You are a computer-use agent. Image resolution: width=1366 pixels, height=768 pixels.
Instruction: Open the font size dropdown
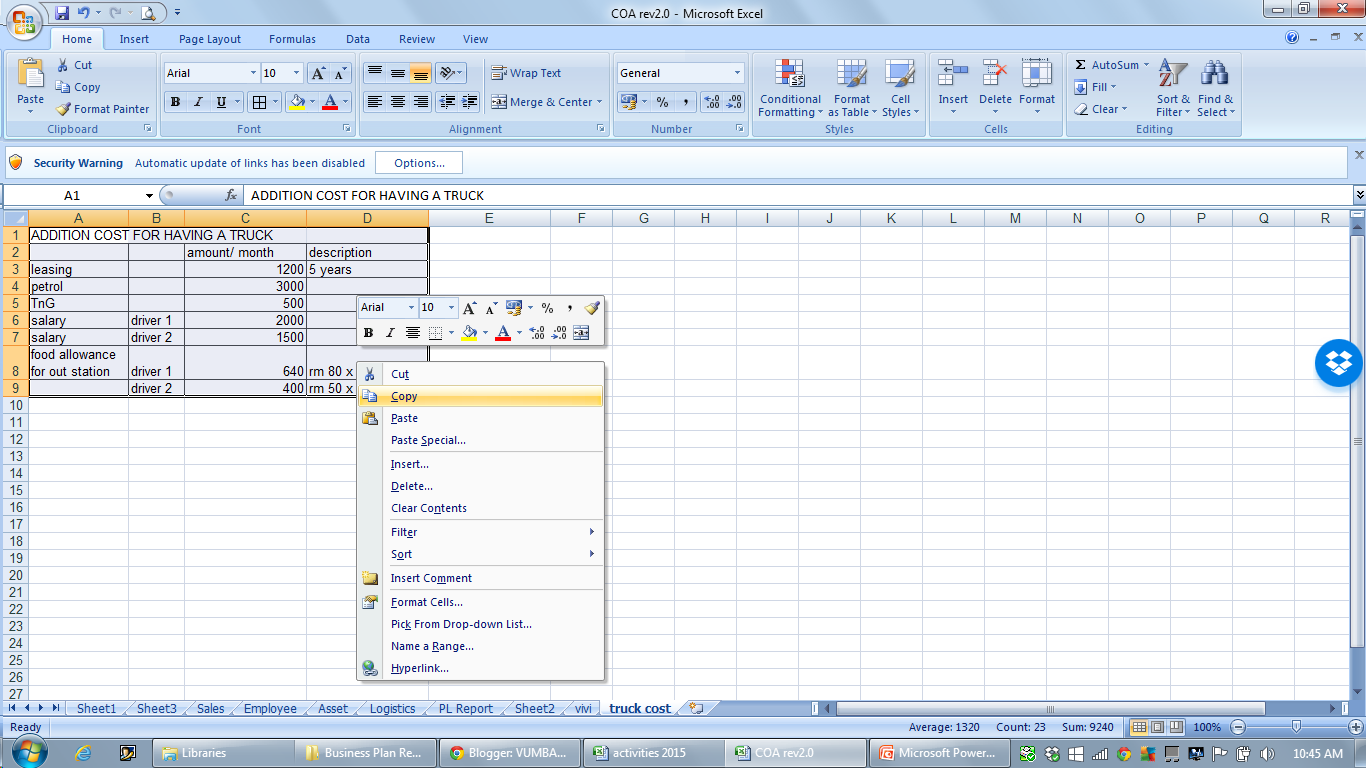(293, 72)
